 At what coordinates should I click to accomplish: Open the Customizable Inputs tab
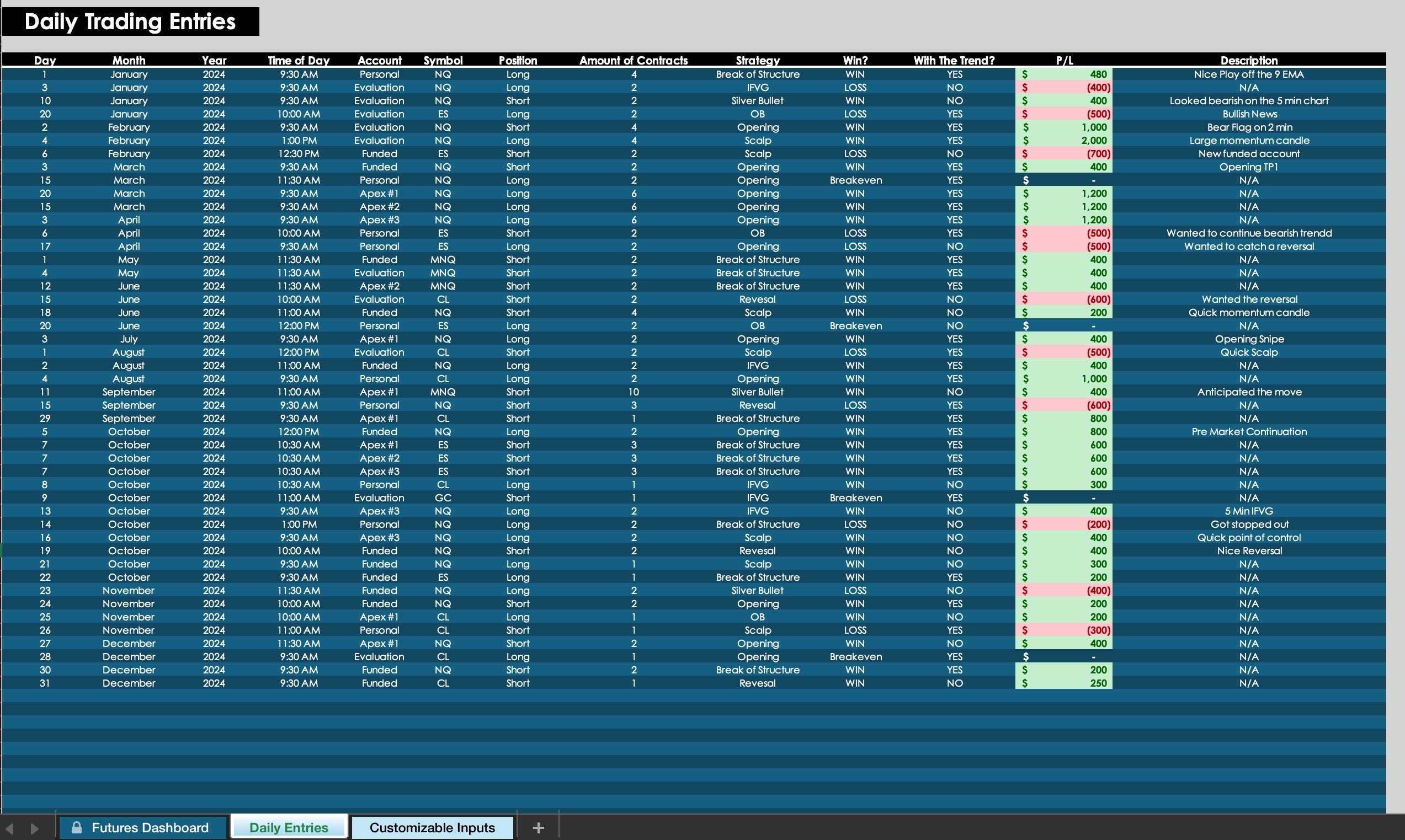click(x=432, y=827)
